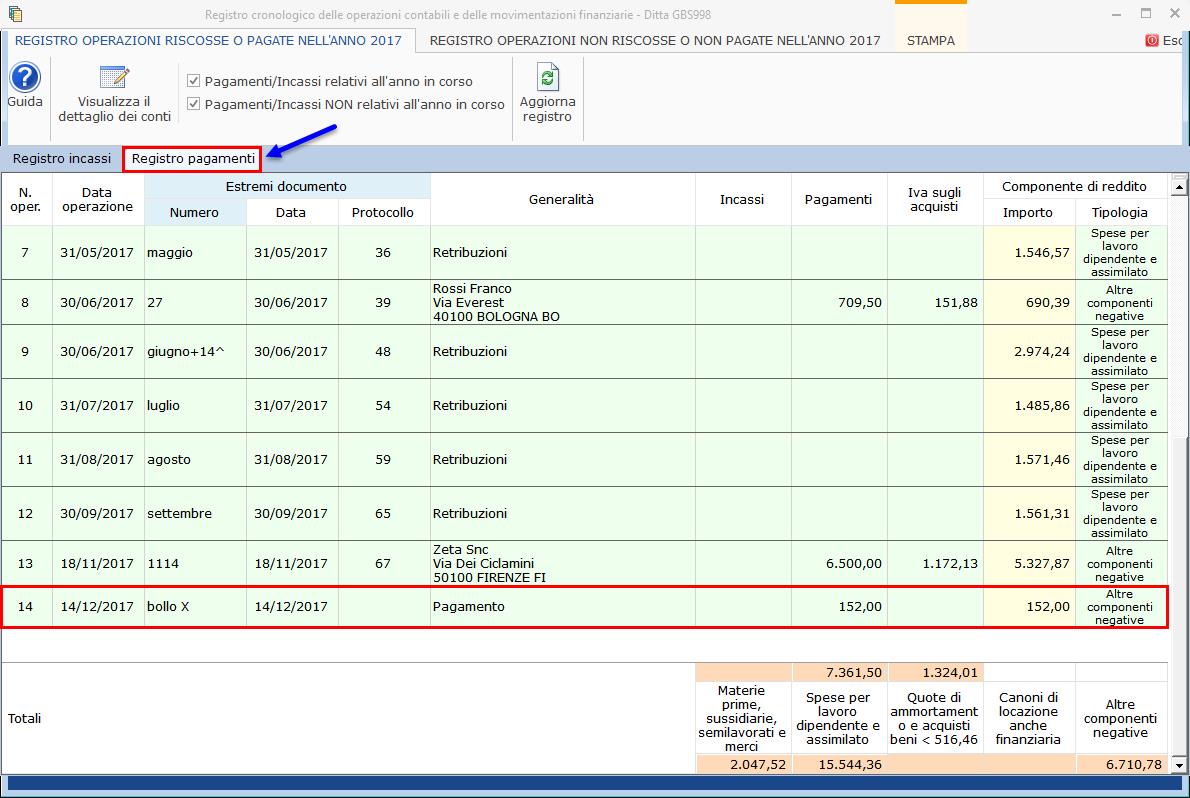
Task: Switch to Registro operazioni riscosse o pagate tab
Action: click(x=208, y=40)
